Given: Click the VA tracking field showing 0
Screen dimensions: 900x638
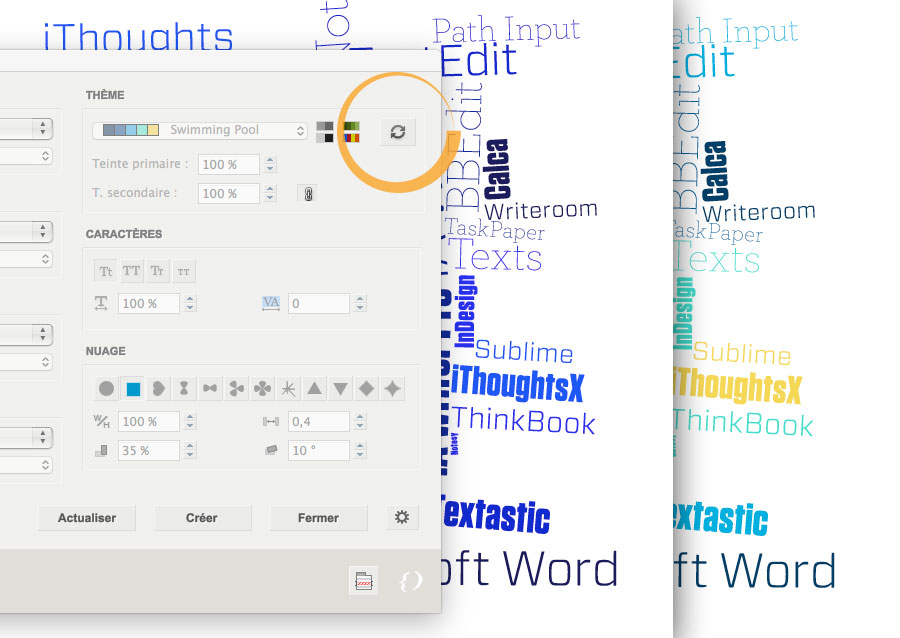Looking at the screenshot, I should [x=319, y=304].
